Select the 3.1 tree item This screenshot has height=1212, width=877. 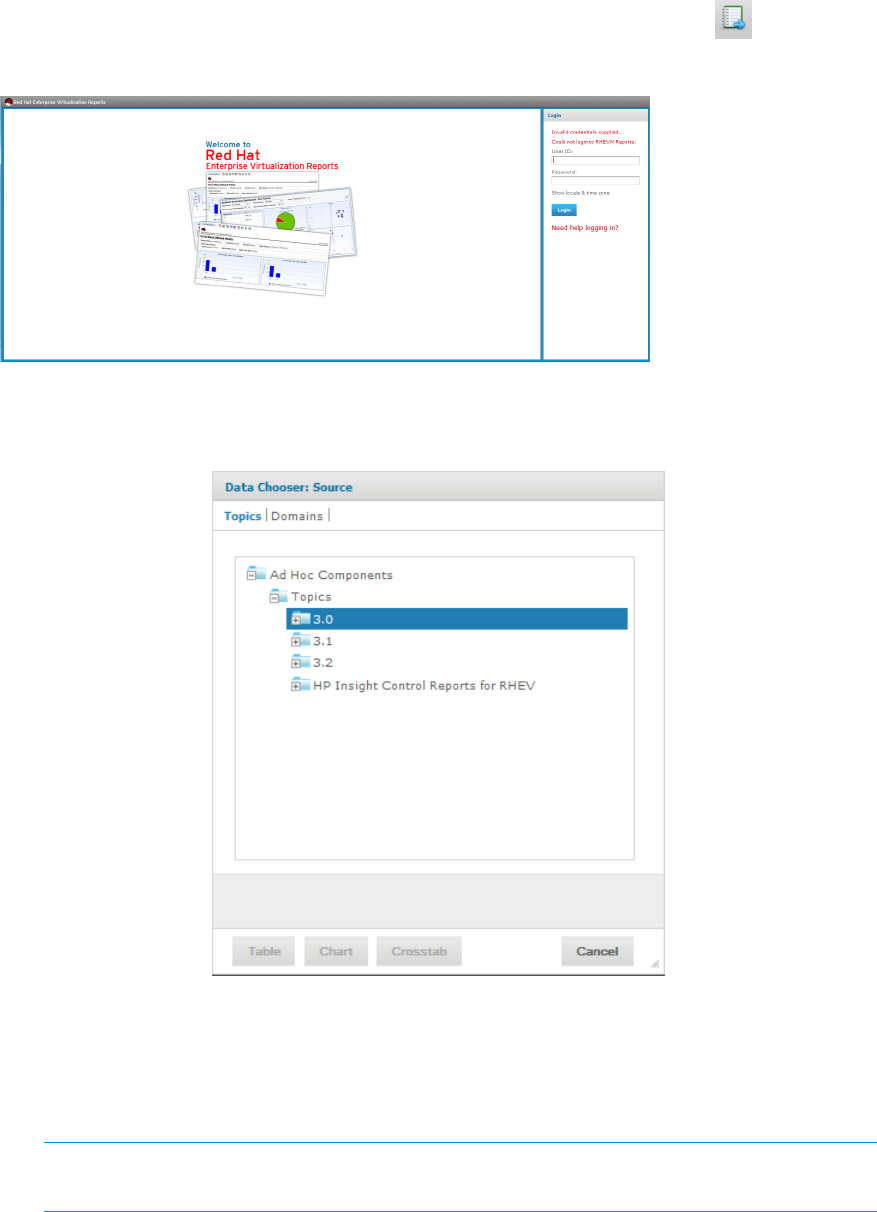coord(322,642)
